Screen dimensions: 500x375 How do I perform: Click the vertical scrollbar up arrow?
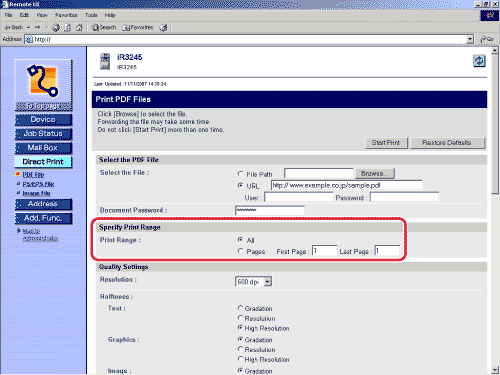pos(495,51)
